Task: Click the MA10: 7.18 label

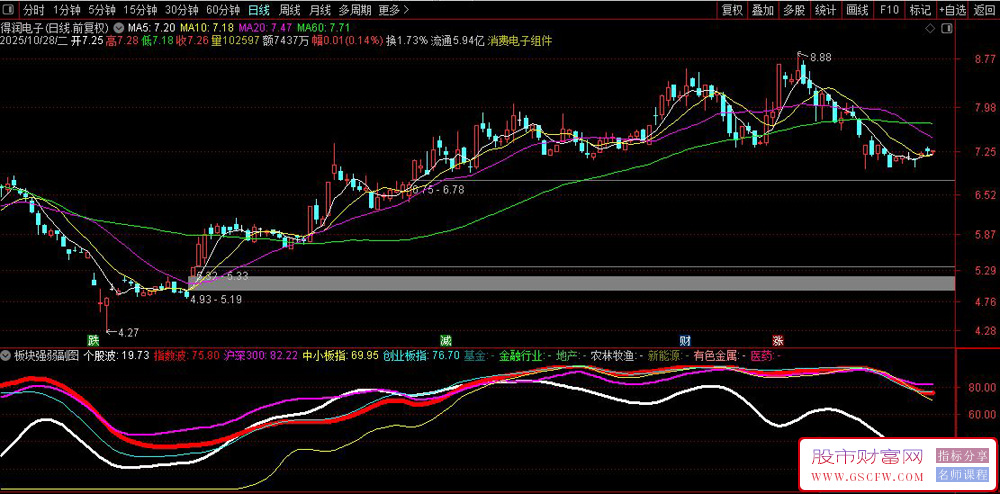Action: pos(206,28)
